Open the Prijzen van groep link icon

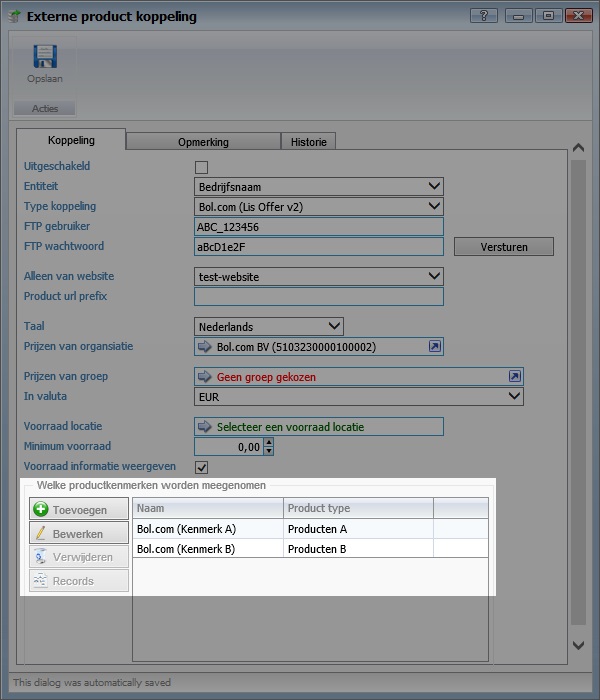(514, 377)
